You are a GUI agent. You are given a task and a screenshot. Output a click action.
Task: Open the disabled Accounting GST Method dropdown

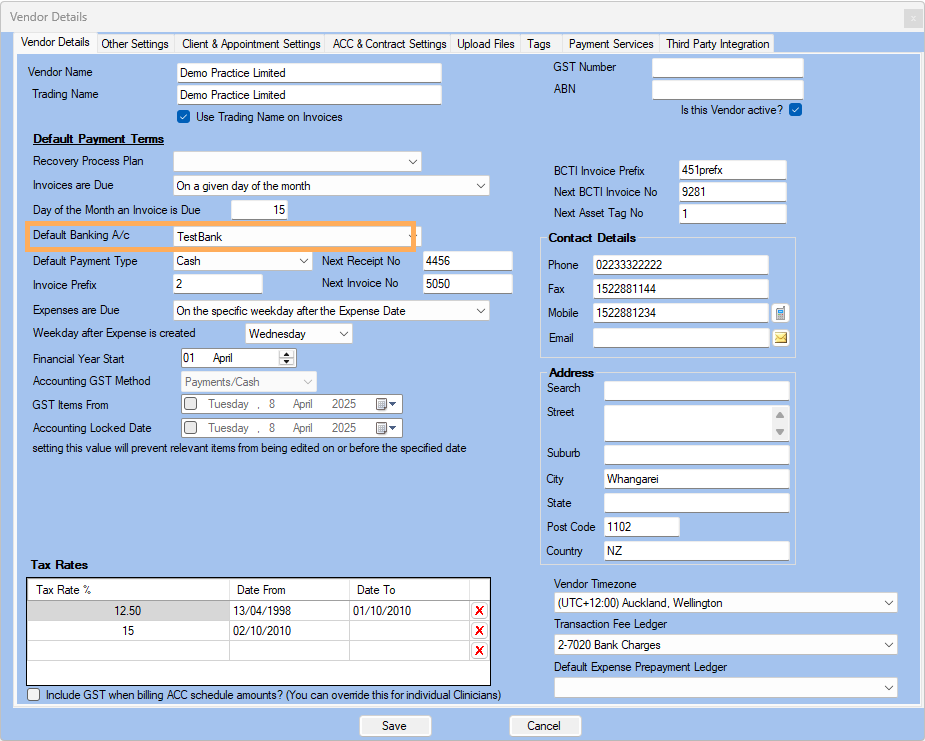click(307, 382)
